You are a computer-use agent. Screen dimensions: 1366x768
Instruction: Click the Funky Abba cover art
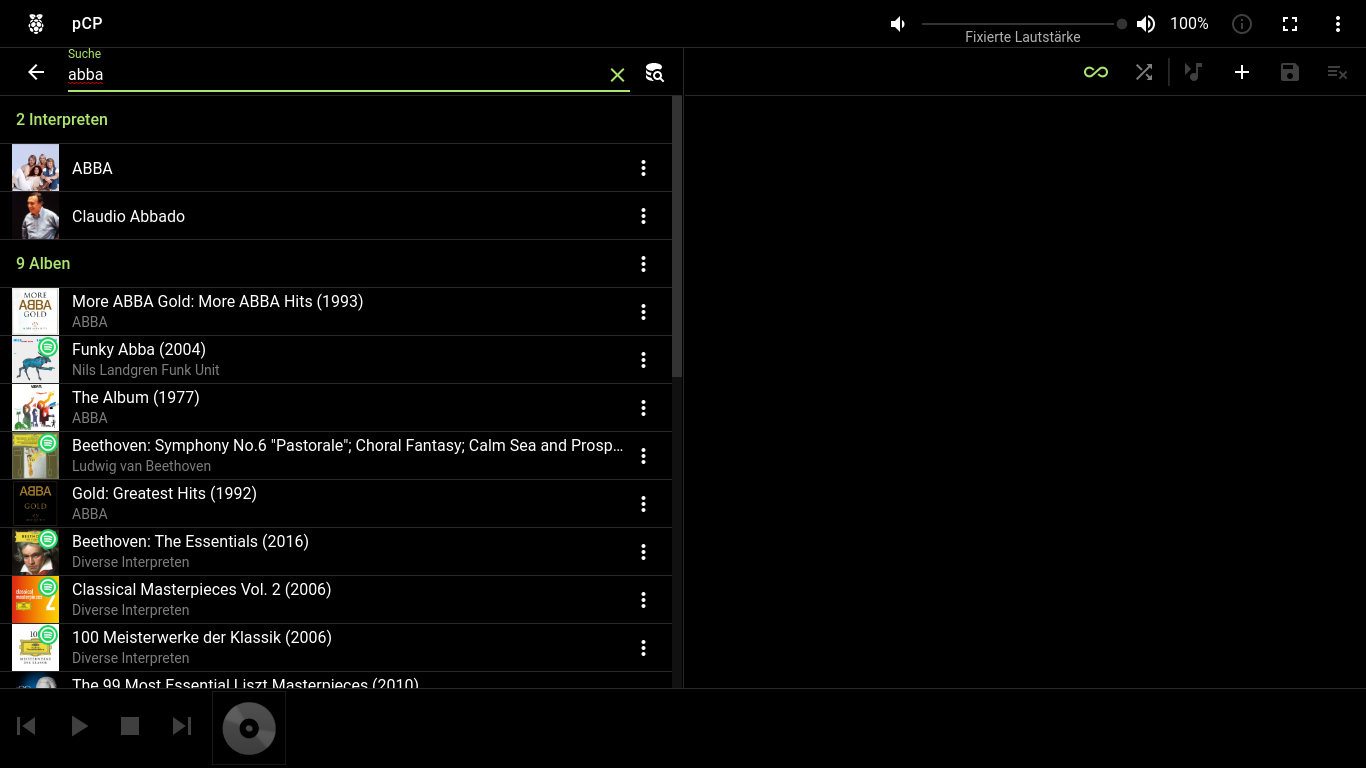(35, 360)
